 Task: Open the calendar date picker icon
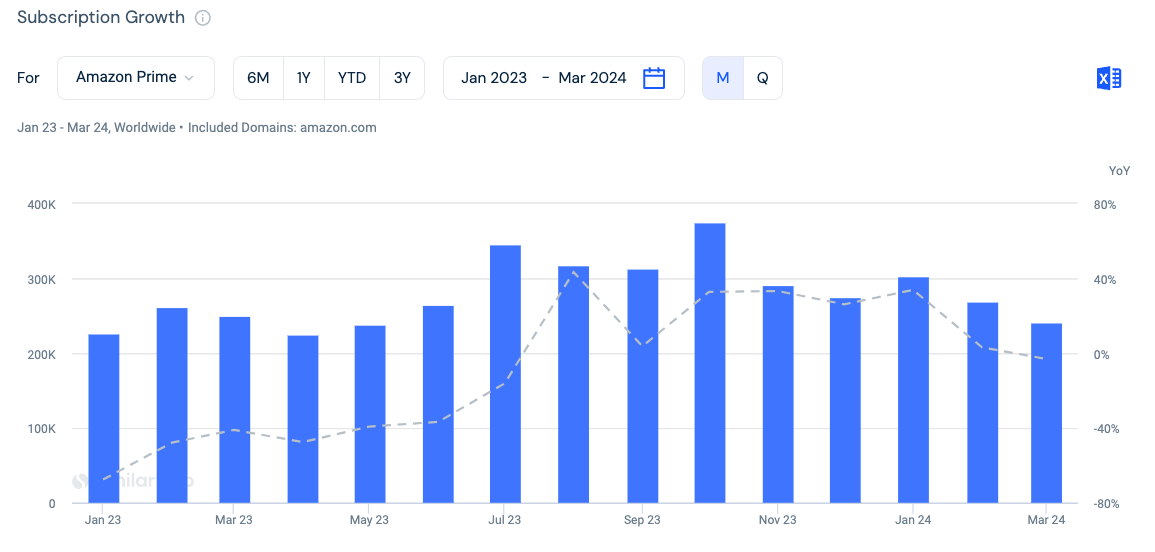click(654, 78)
